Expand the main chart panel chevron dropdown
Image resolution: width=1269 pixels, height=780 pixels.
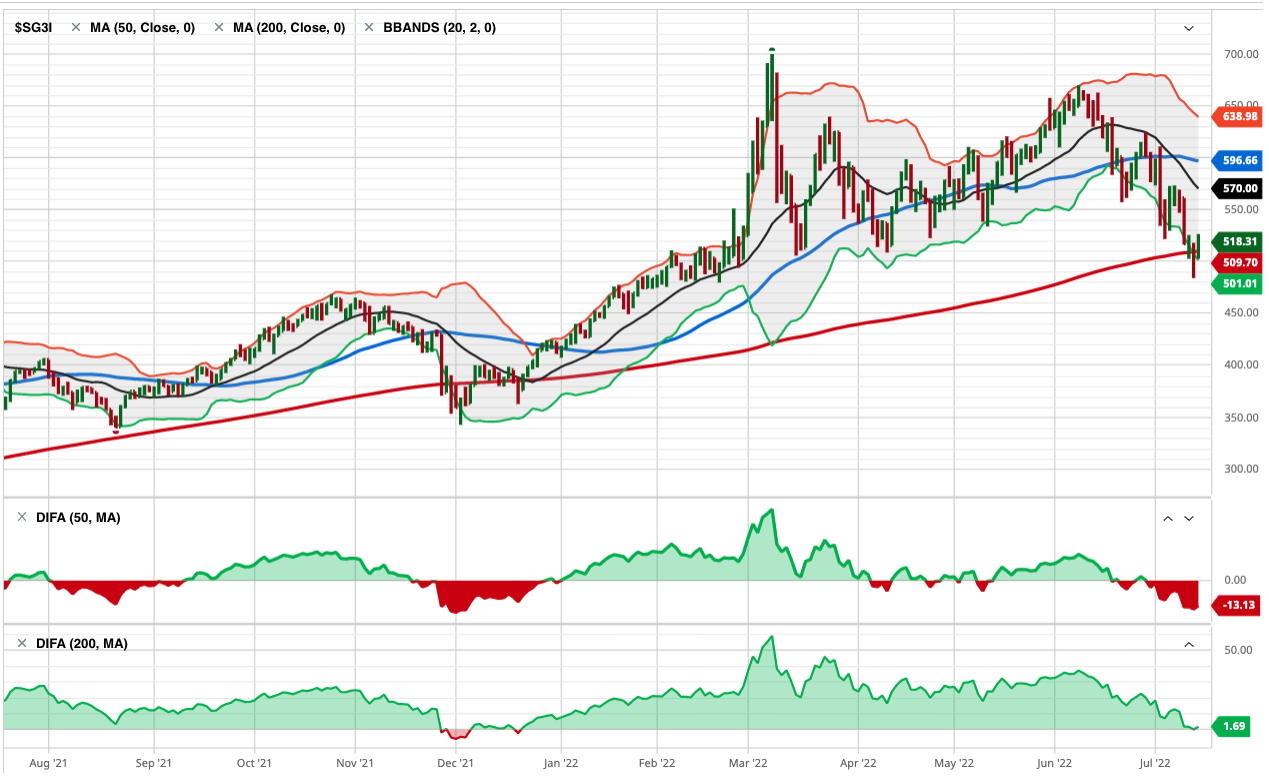click(1189, 28)
